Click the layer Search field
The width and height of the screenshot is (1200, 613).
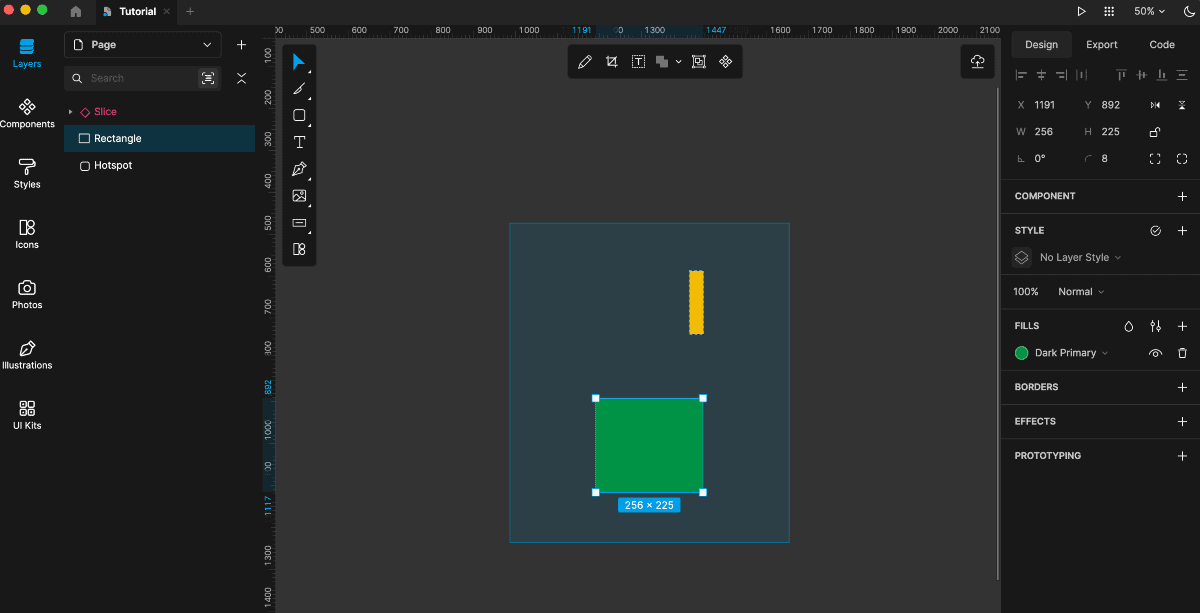click(140, 78)
